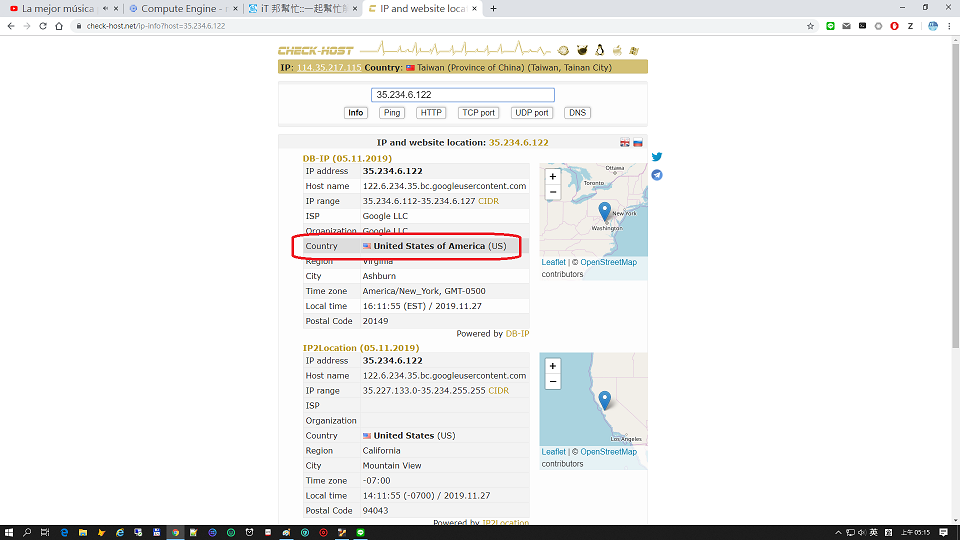Click the HTTP check button
Viewport: 960px width, 540px height.
[431, 113]
